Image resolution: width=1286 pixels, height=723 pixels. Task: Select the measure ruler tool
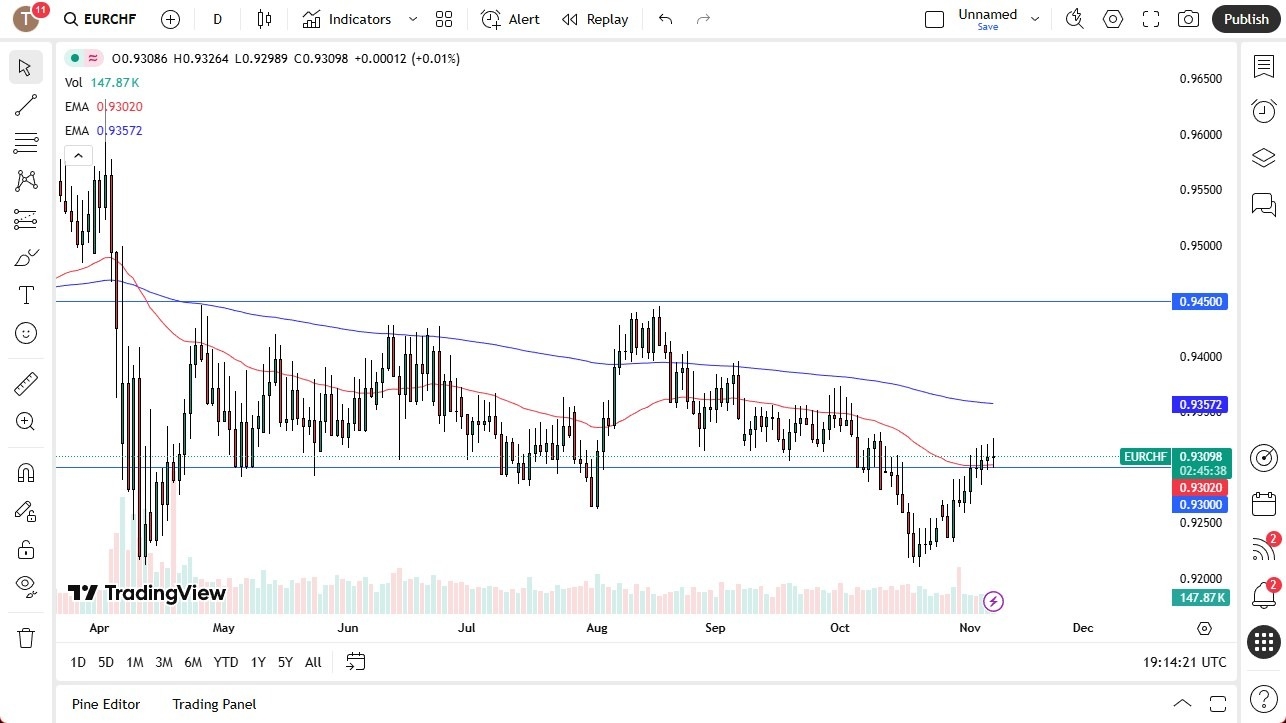26,383
